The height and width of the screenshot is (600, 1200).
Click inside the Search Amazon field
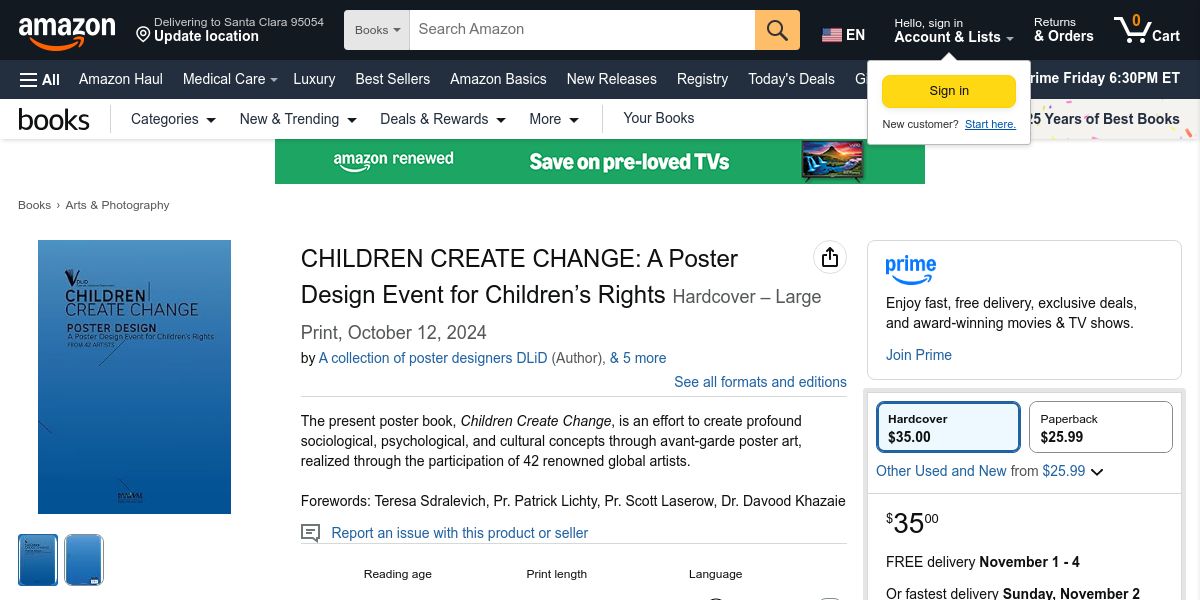click(582, 30)
